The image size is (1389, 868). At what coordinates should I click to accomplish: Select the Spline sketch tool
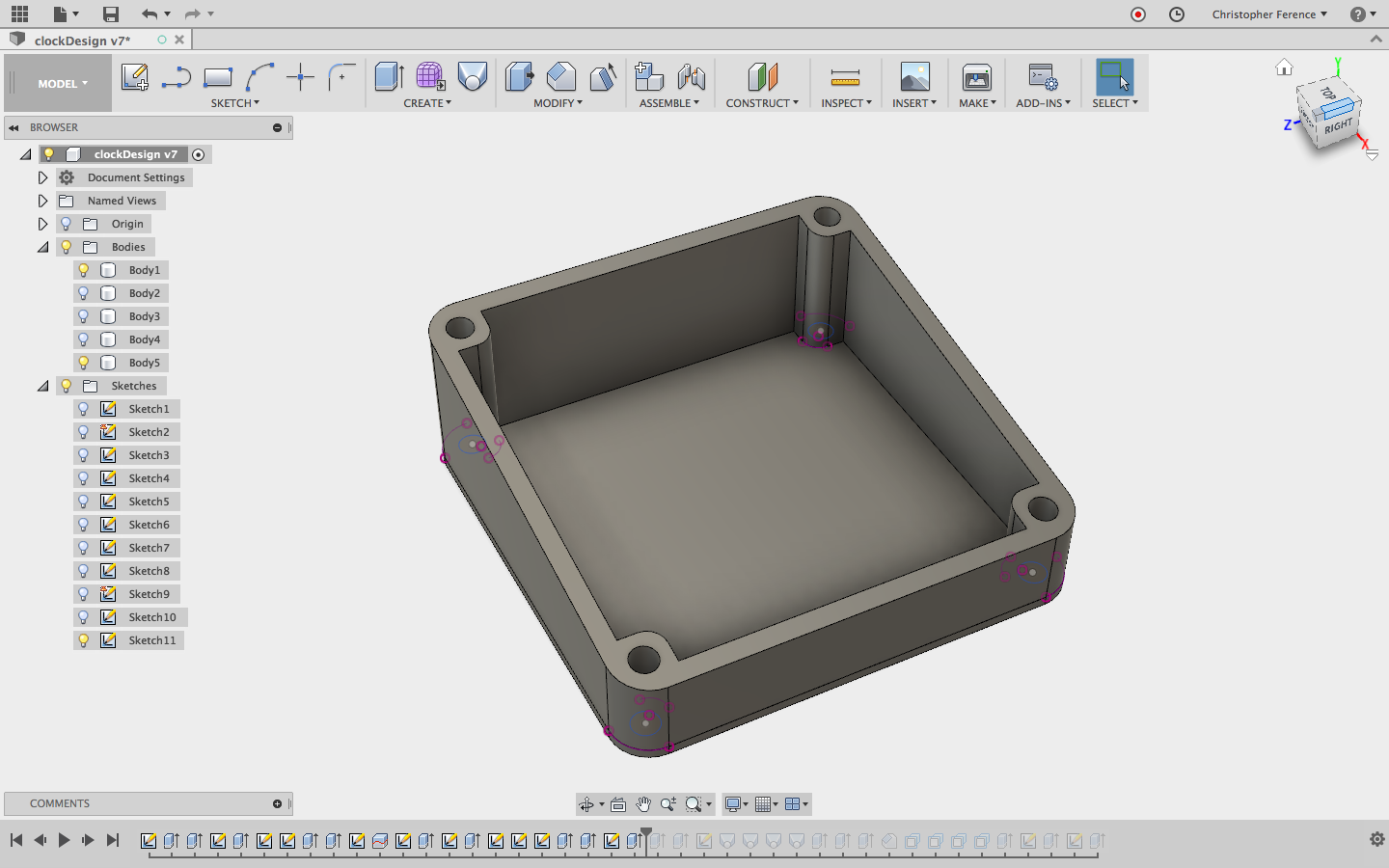[x=259, y=77]
